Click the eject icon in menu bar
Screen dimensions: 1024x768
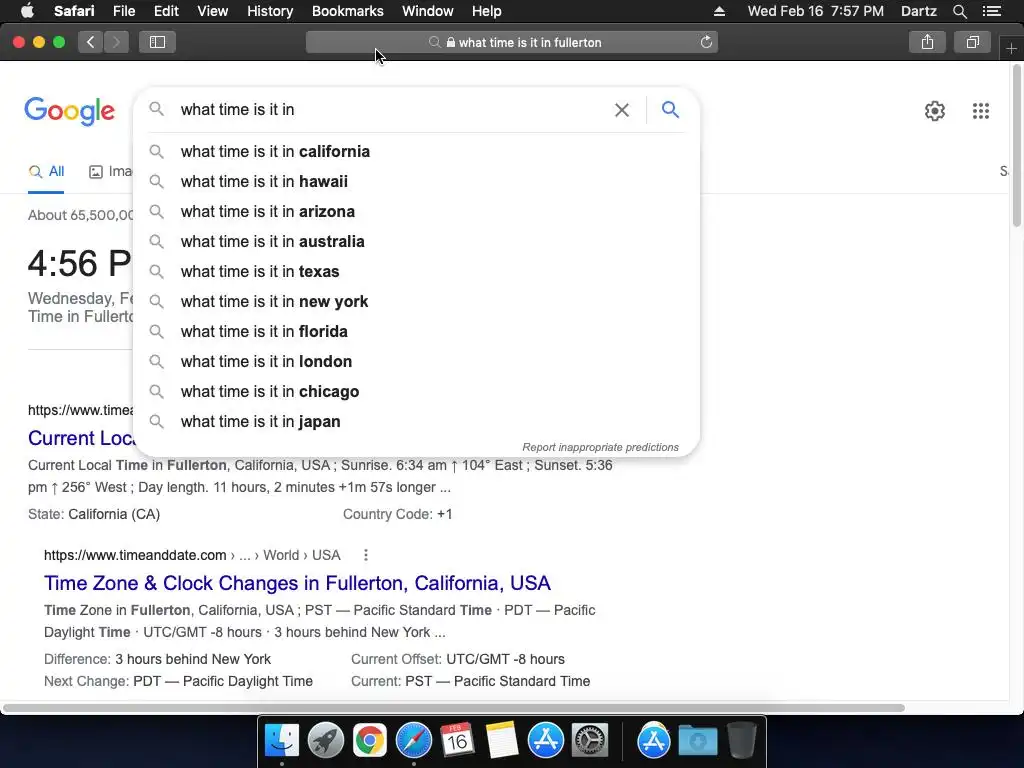click(719, 11)
